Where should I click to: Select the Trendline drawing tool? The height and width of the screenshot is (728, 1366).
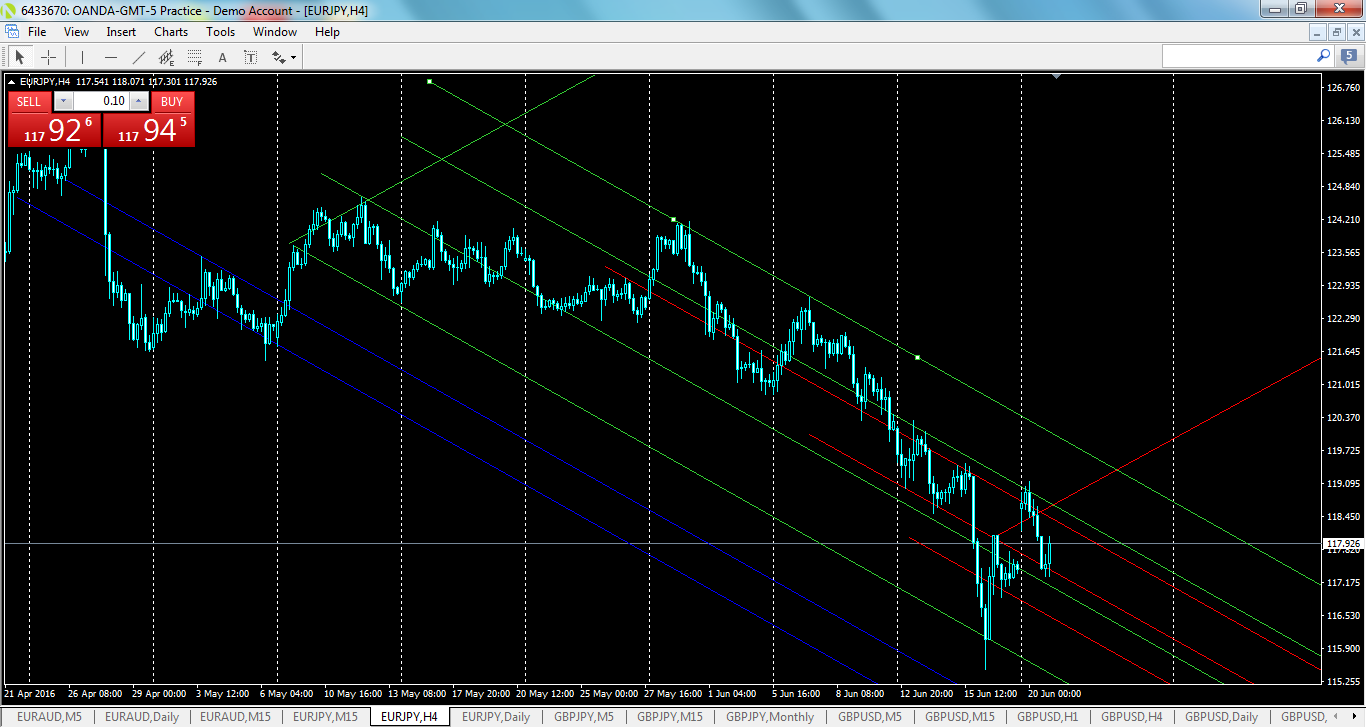point(137,57)
